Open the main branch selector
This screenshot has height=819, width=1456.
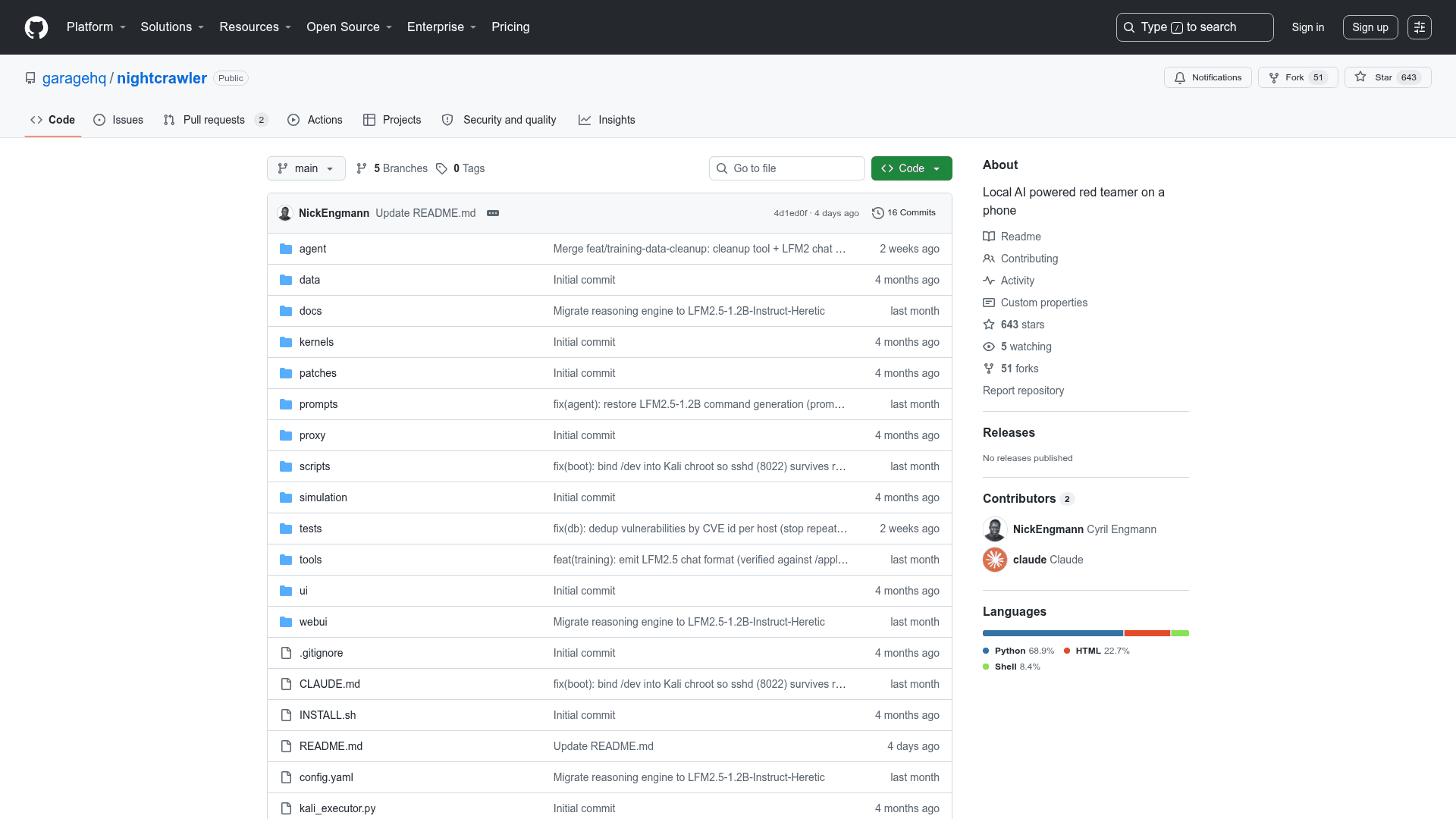306,168
